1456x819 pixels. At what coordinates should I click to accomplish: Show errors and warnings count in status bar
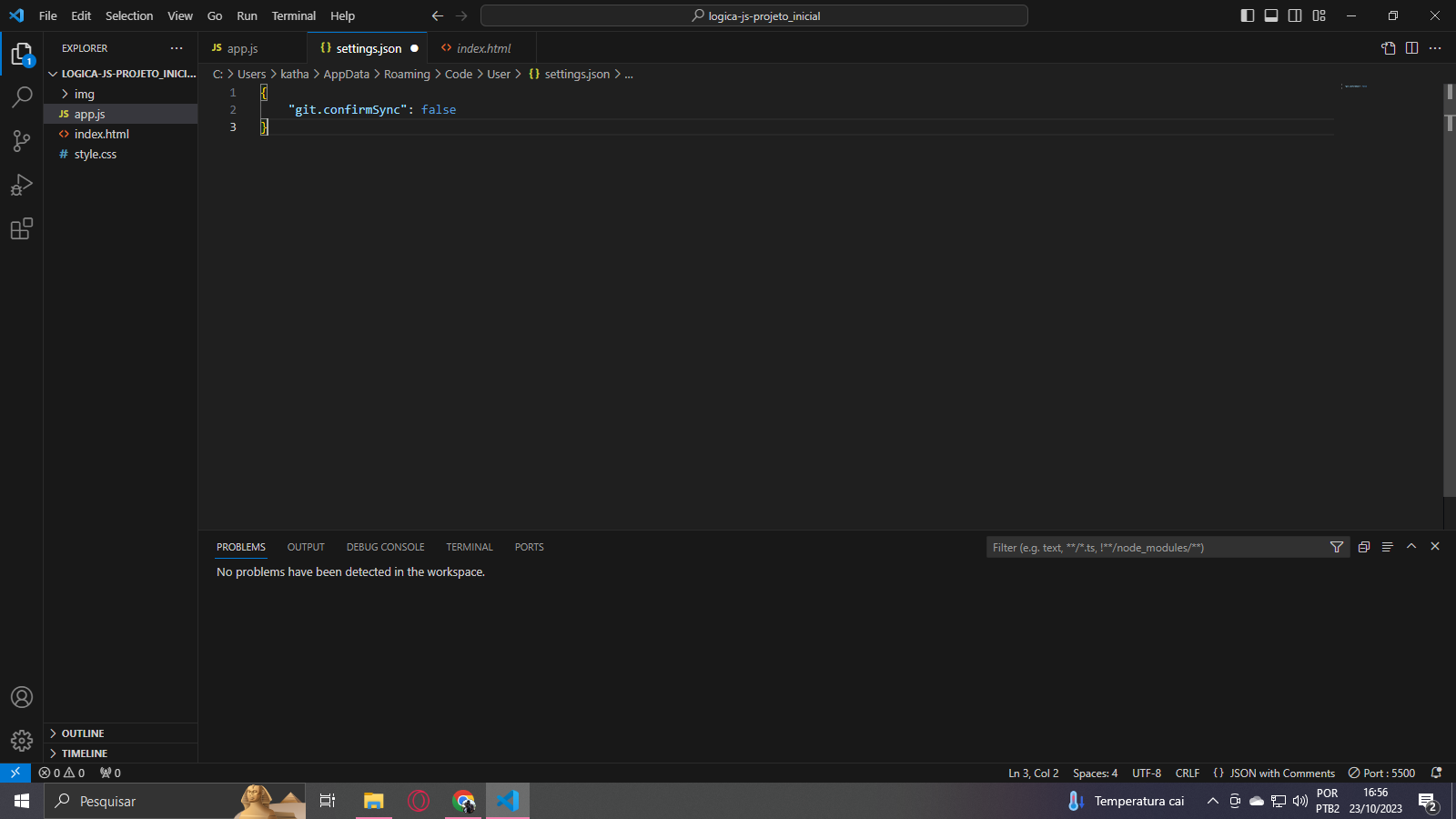tap(62, 773)
